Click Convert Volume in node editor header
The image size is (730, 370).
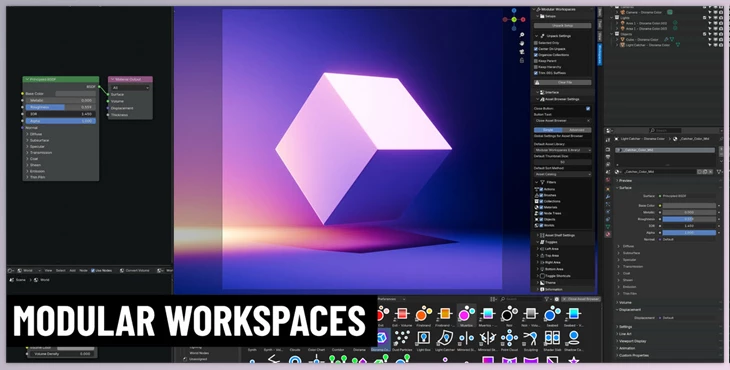(x=134, y=270)
